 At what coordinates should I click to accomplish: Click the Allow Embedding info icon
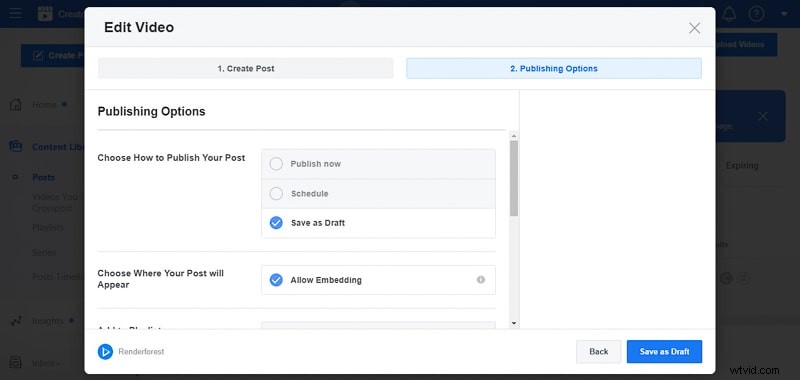(481, 280)
